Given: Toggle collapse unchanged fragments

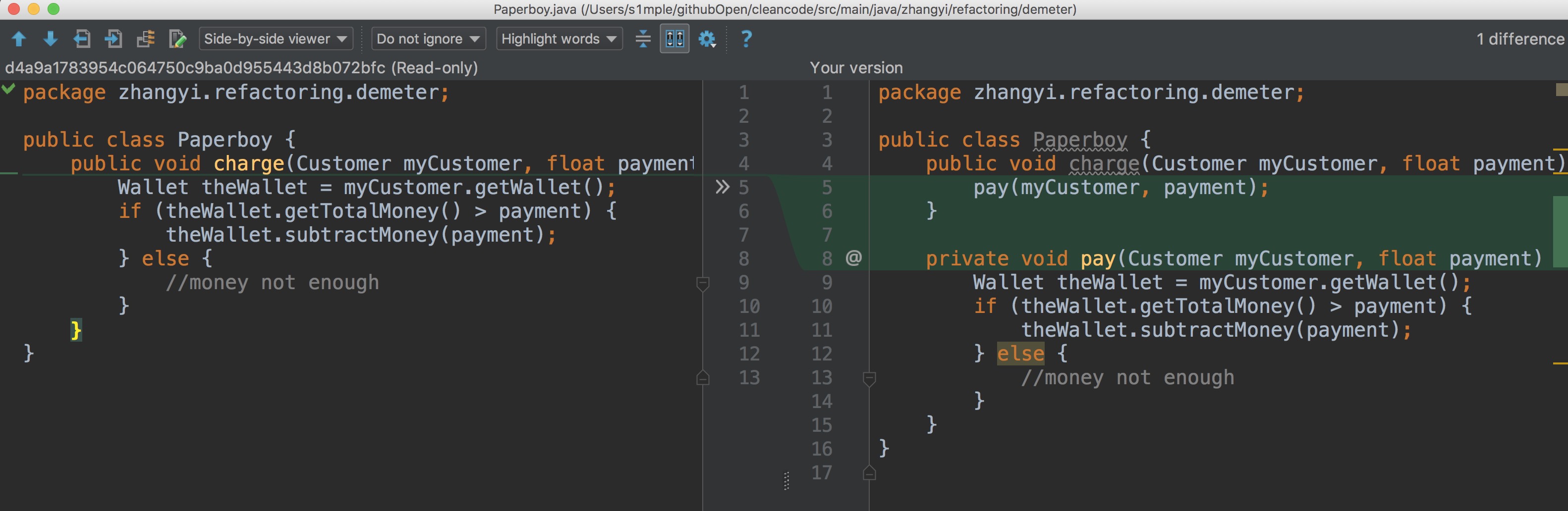Looking at the screenshot, I should pos(643,39).
